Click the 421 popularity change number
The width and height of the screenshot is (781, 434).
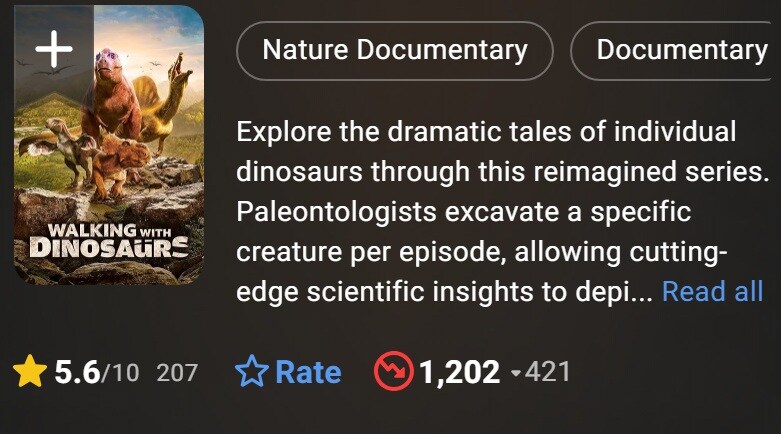pos(547,372)
